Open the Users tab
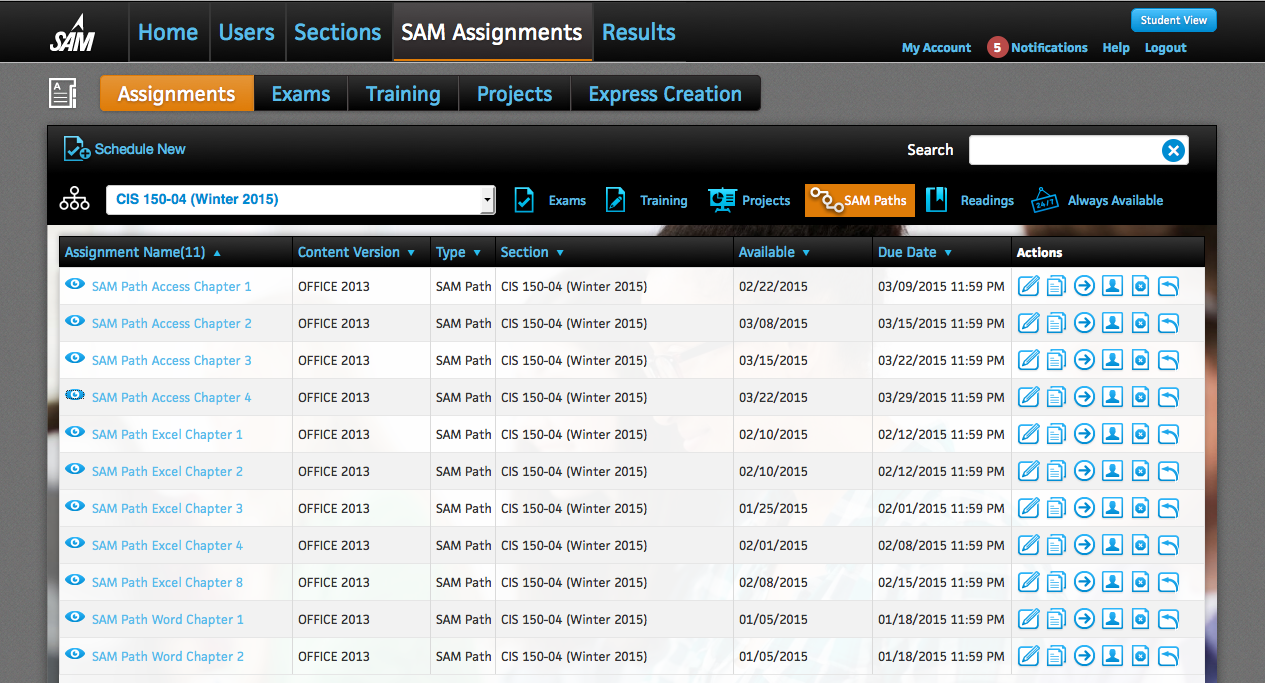Viewport: 1265px width, 683px height. (247, 32)
